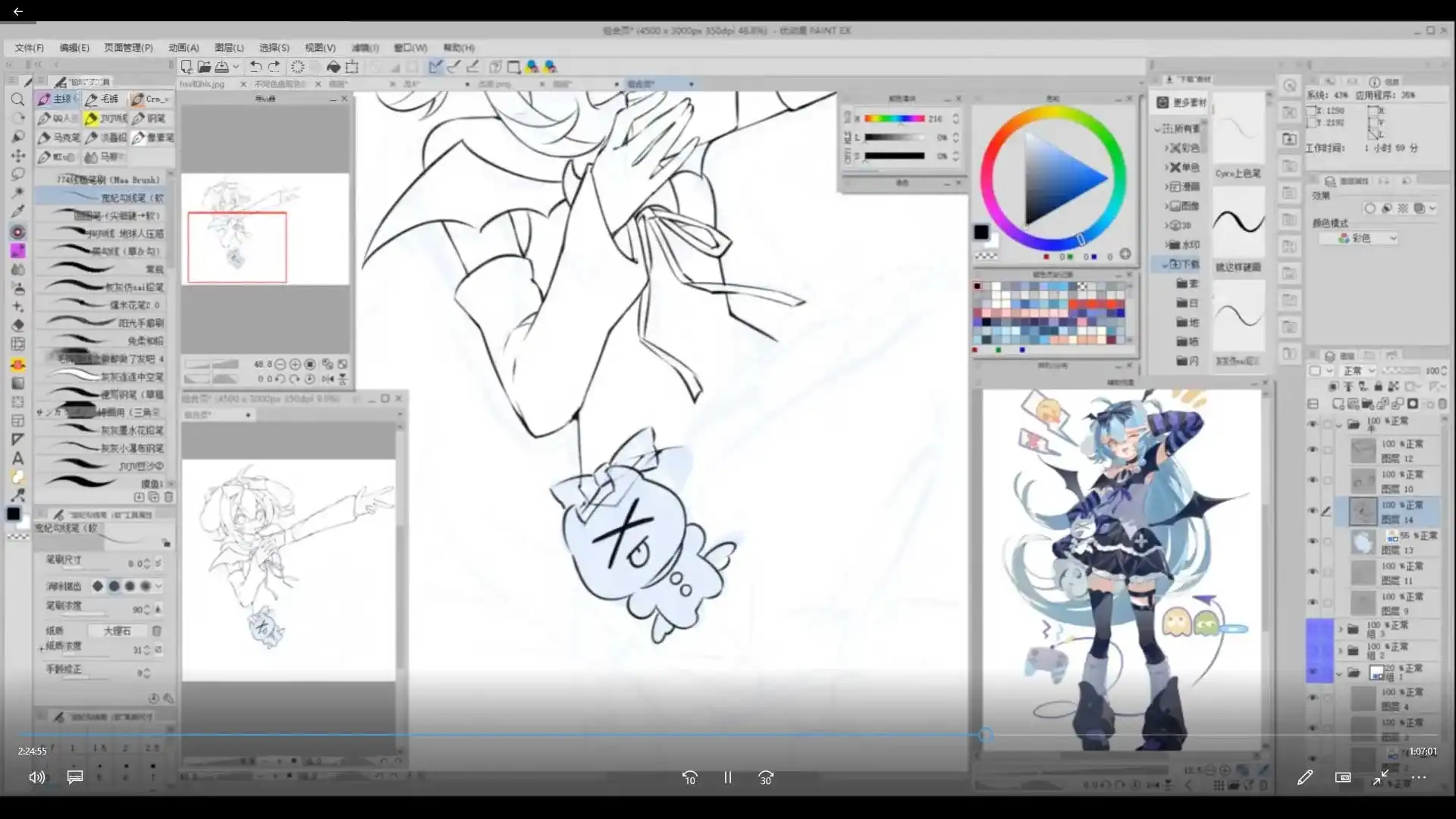Expand the 漫画 material tree folder

coord(1167,187)
